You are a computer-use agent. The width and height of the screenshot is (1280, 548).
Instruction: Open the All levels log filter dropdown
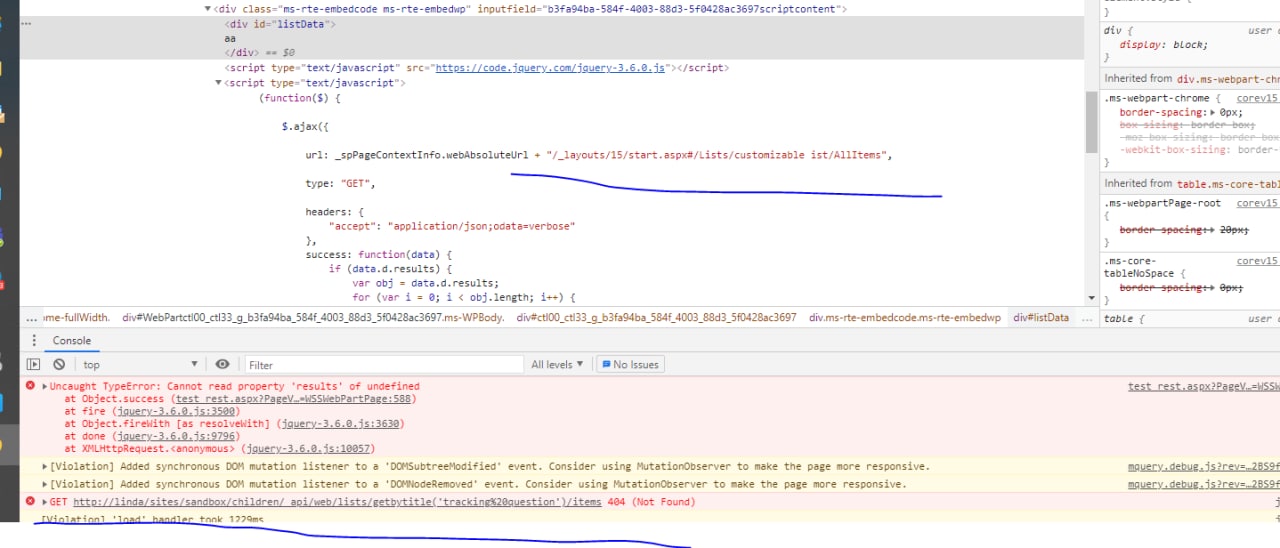tap(559, 365)
